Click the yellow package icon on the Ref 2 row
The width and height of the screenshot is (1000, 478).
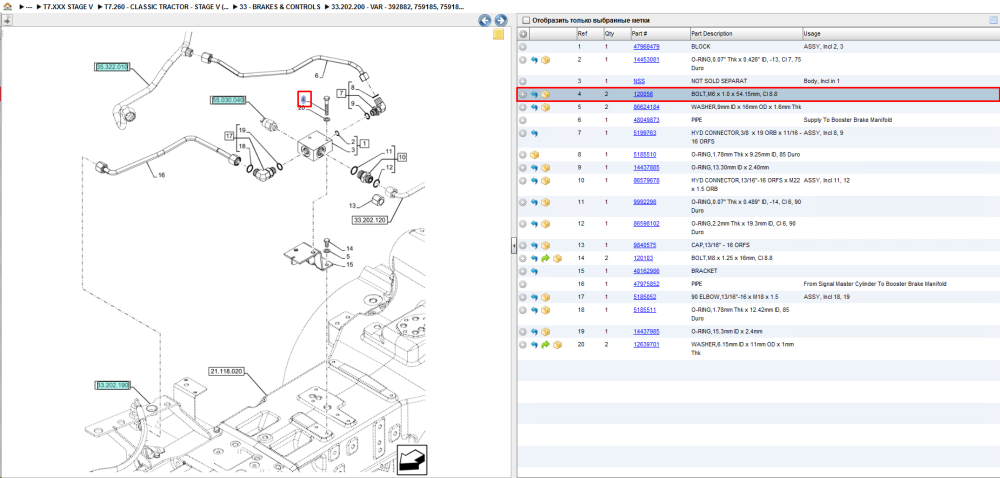tap(545, 60)
